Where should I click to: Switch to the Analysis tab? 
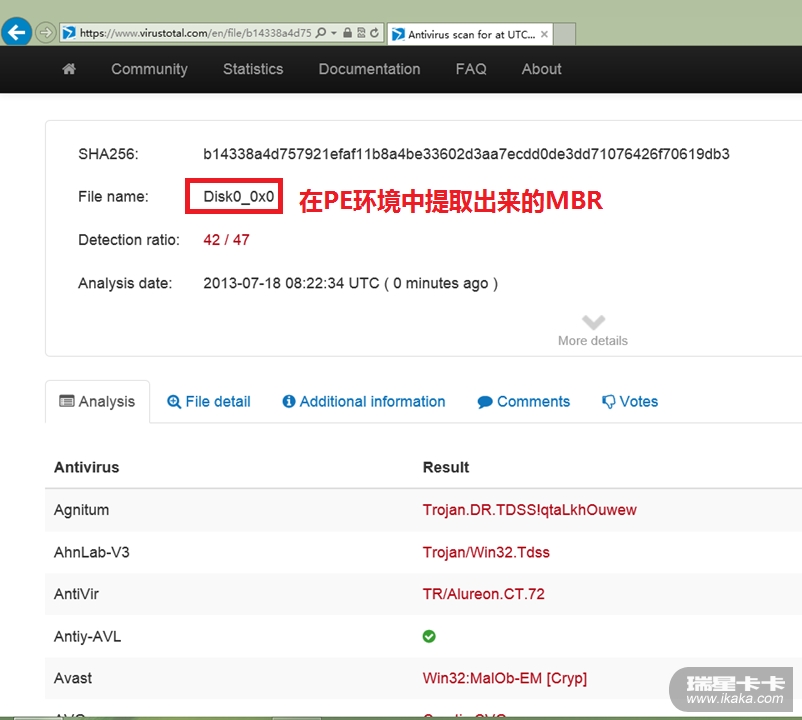pyautogui.click(x=98, y=401)
